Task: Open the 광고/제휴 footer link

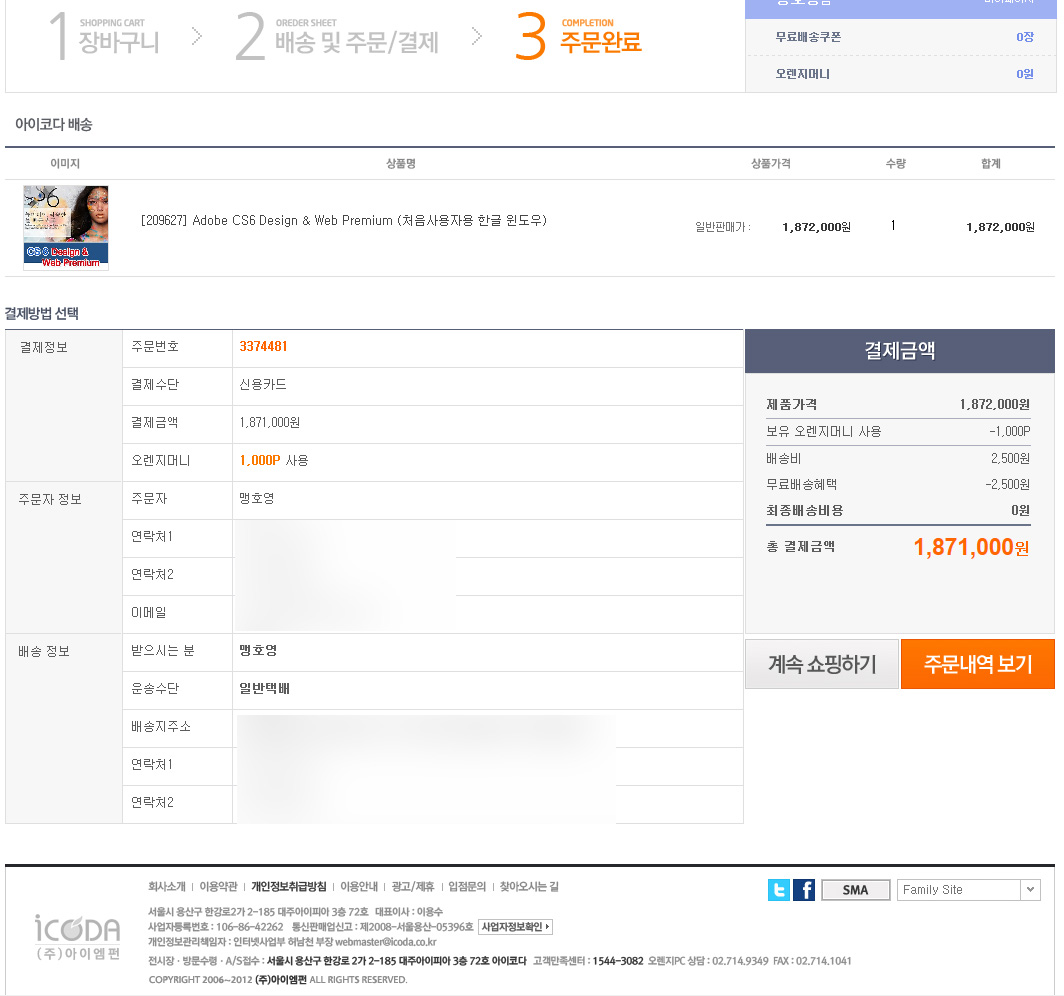Action: [412, 887]
